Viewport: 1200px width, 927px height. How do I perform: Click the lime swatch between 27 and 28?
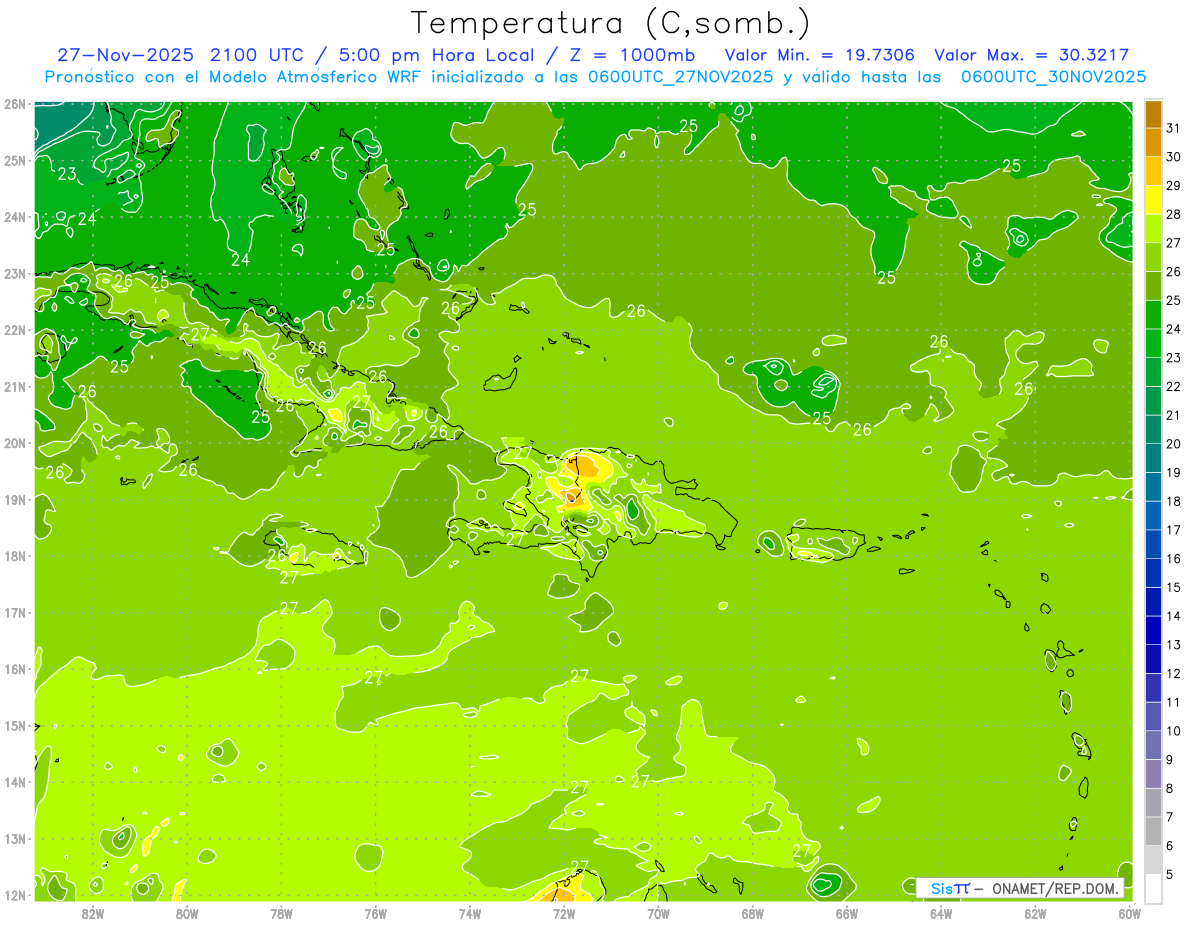(1153, 228)
